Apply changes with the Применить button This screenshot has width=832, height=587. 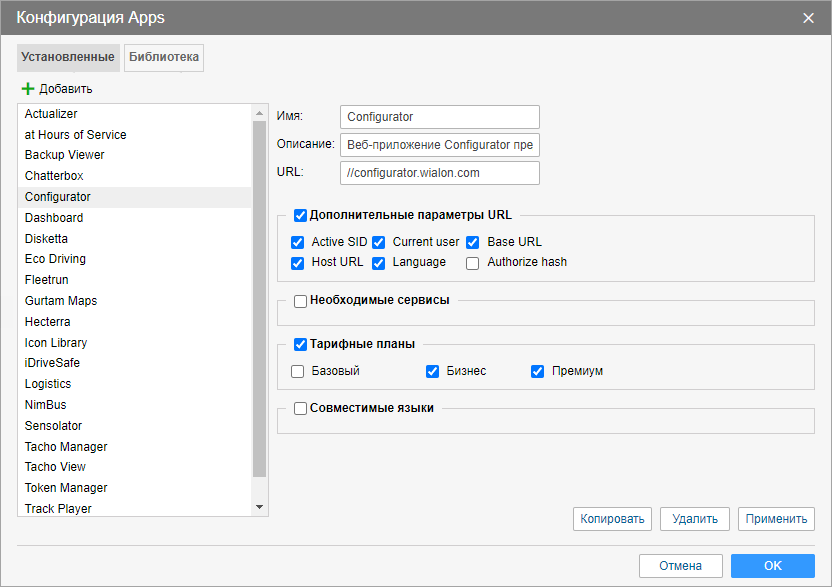[776, 519]
